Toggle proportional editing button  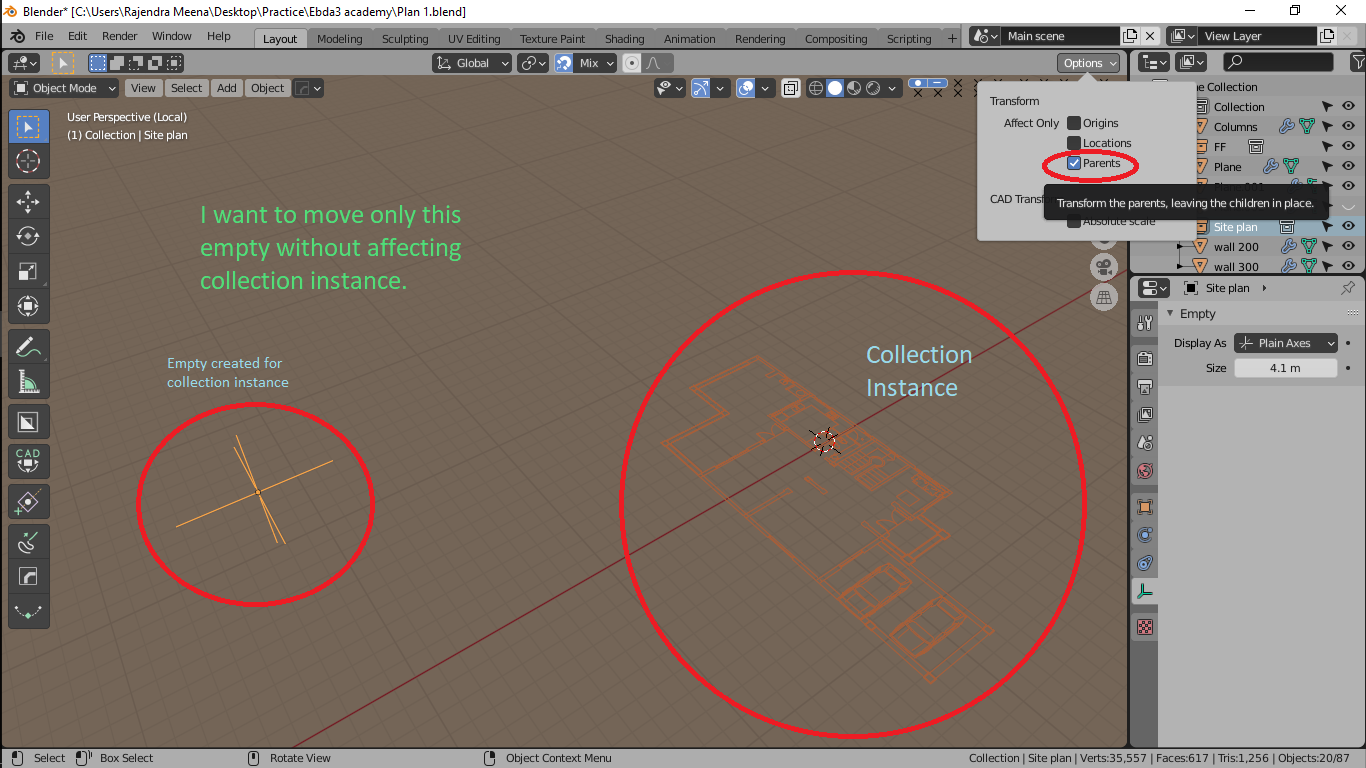click(x=632, y=63)
